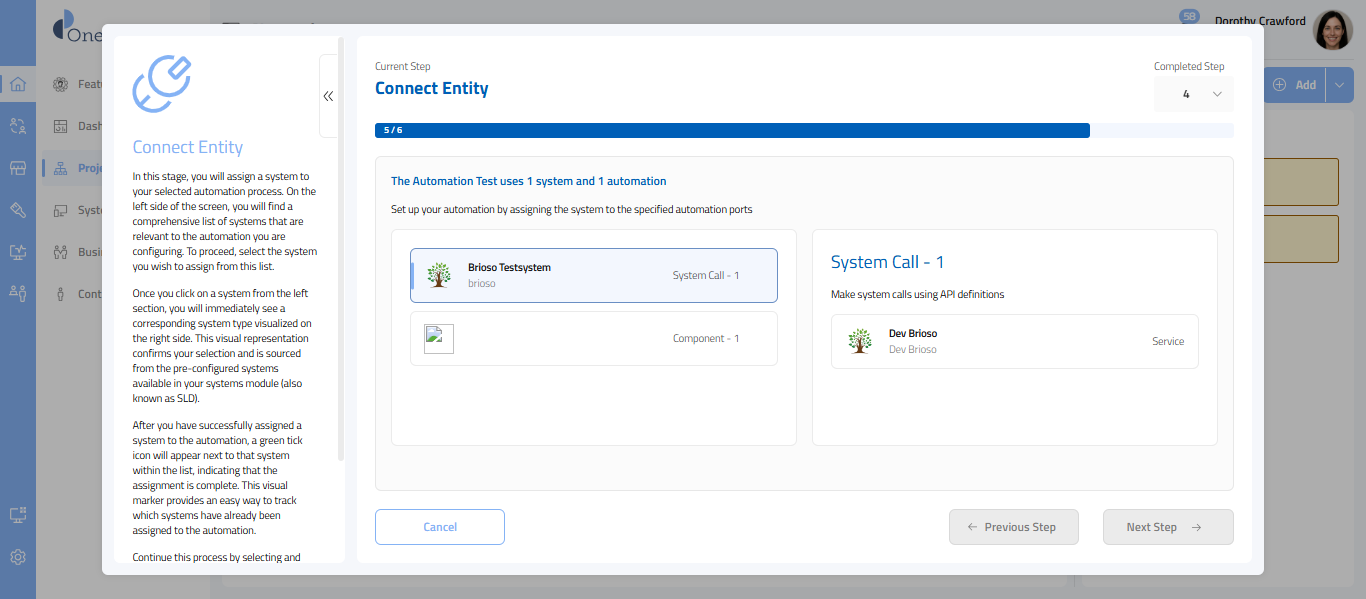Image resolution: width=1366 pixels, height=599 pixels.
Task: Click the 5/6 progress bar
Action: [732, 130]
